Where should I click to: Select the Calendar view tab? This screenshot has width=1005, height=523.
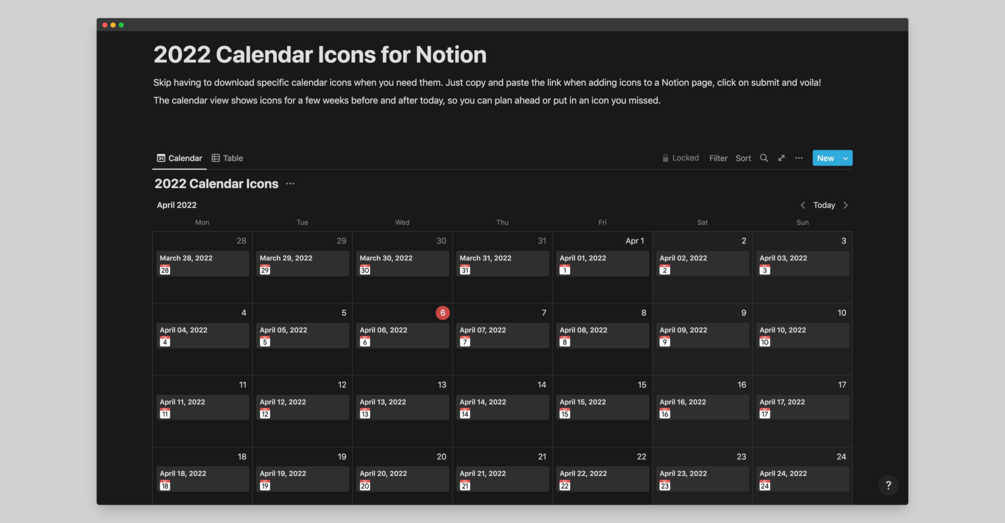[179, 158]
